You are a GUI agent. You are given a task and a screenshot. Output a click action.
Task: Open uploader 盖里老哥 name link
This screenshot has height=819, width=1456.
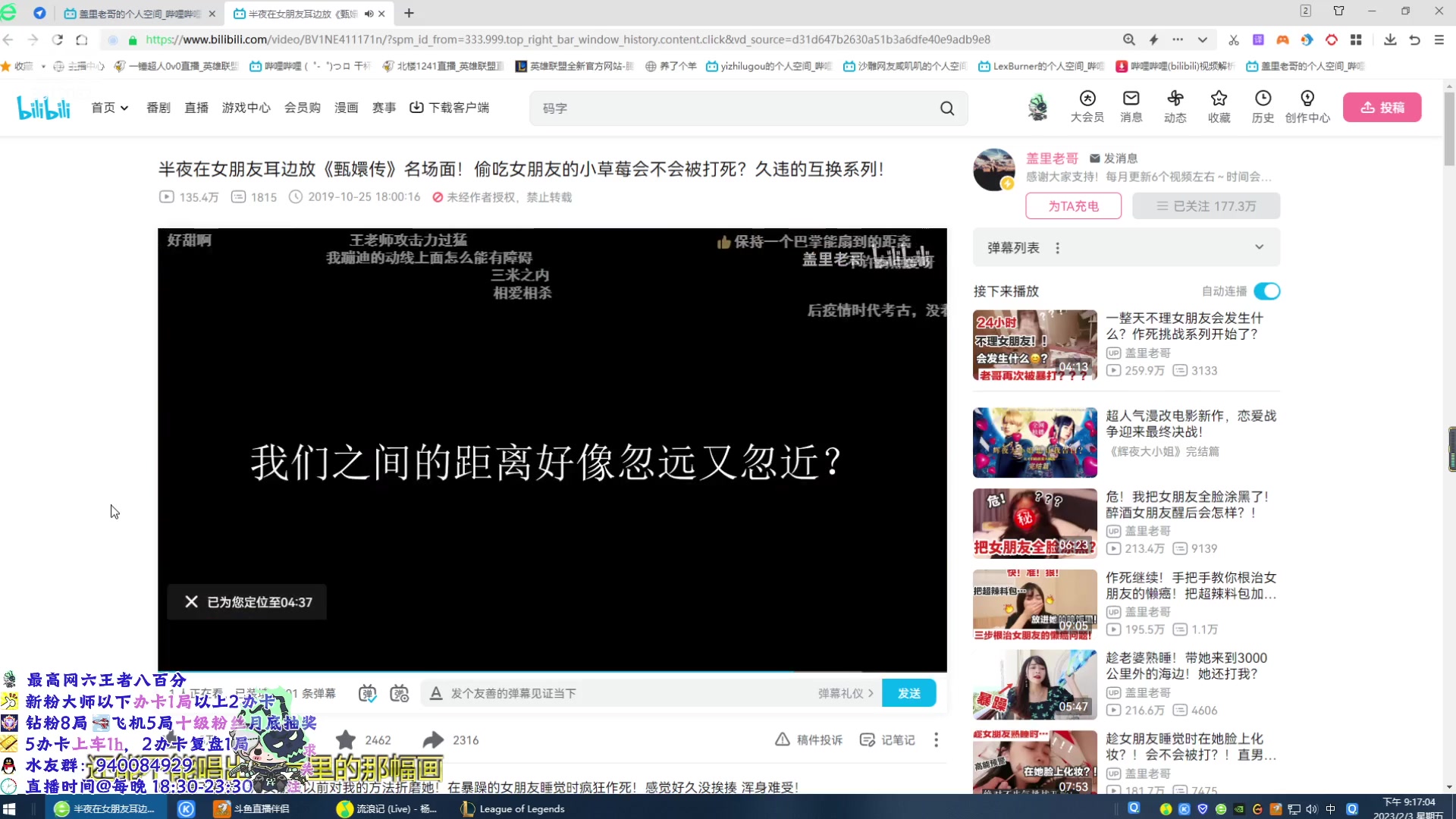(x=1052, y=158)
